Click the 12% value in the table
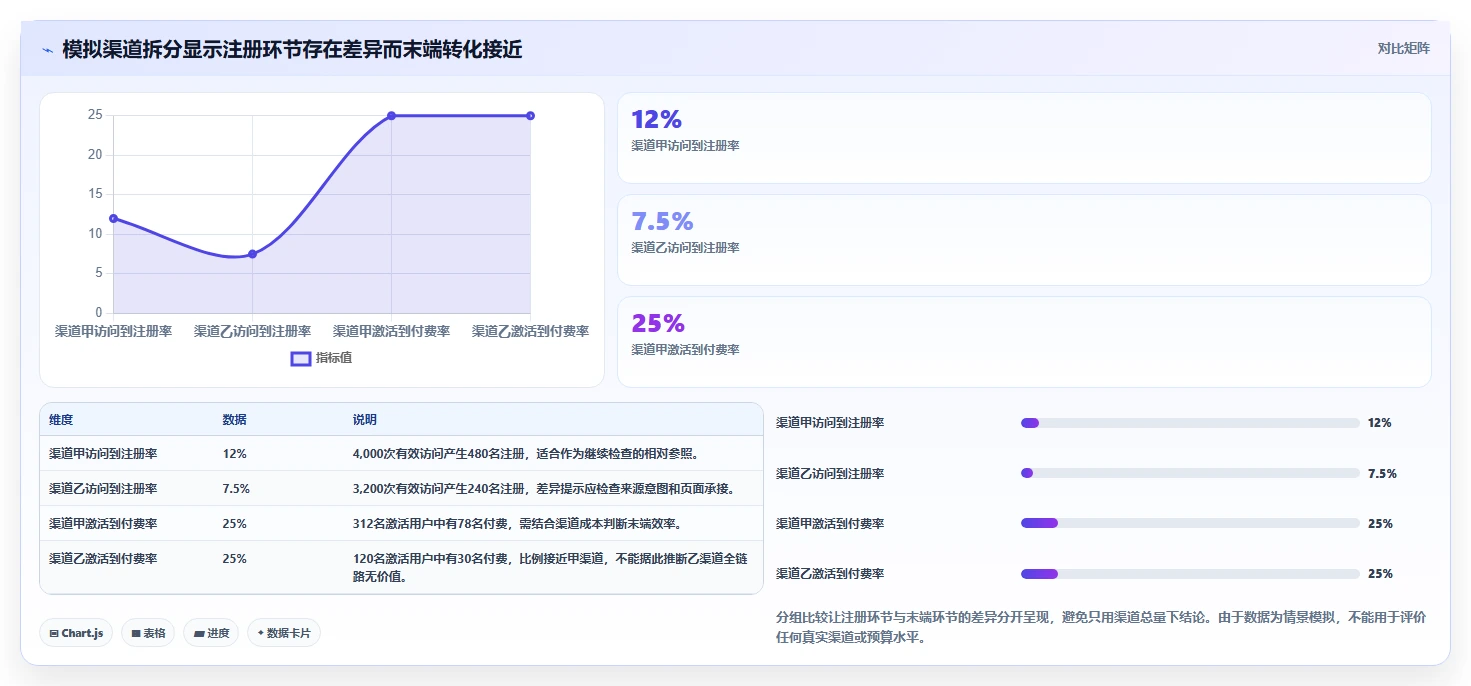Screen dimensions: 1471x686 tap(235, 454)
